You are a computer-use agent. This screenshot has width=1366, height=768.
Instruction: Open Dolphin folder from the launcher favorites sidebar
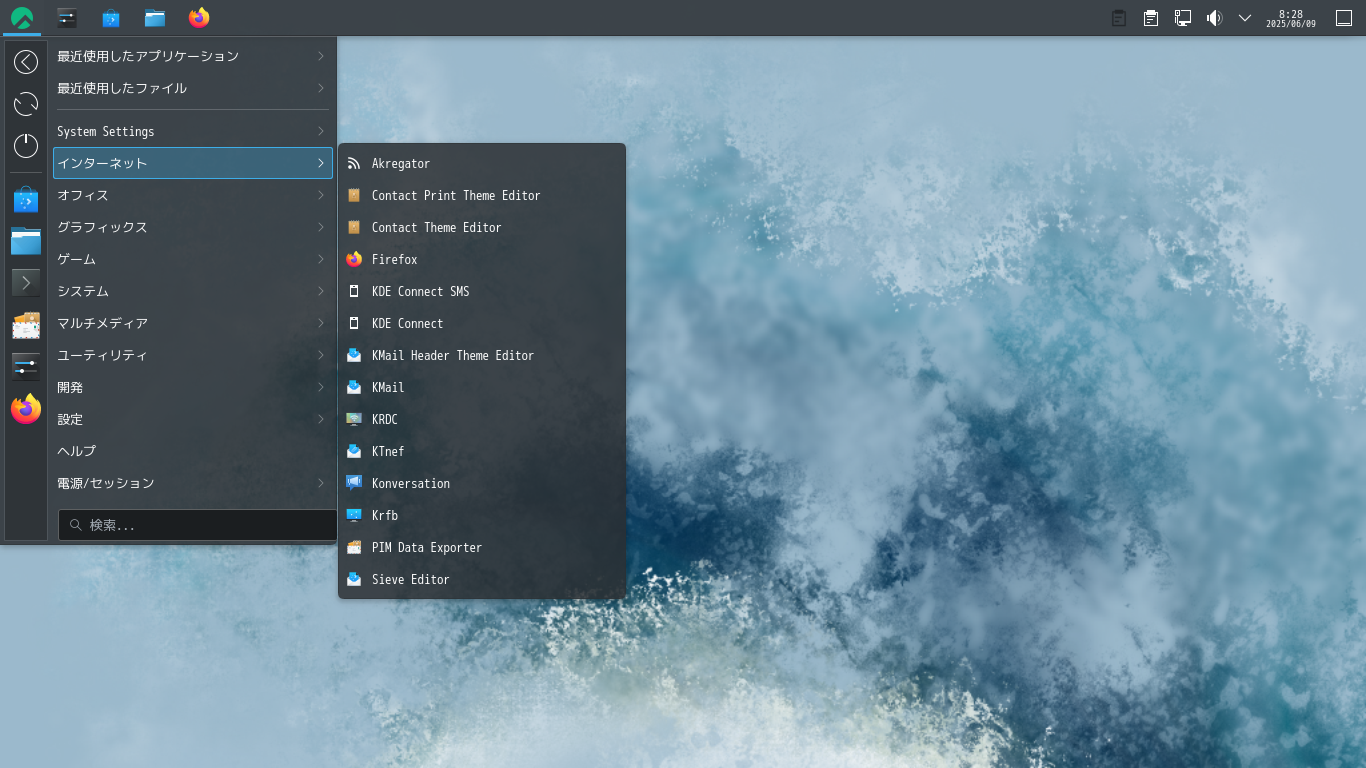point(26,241)
